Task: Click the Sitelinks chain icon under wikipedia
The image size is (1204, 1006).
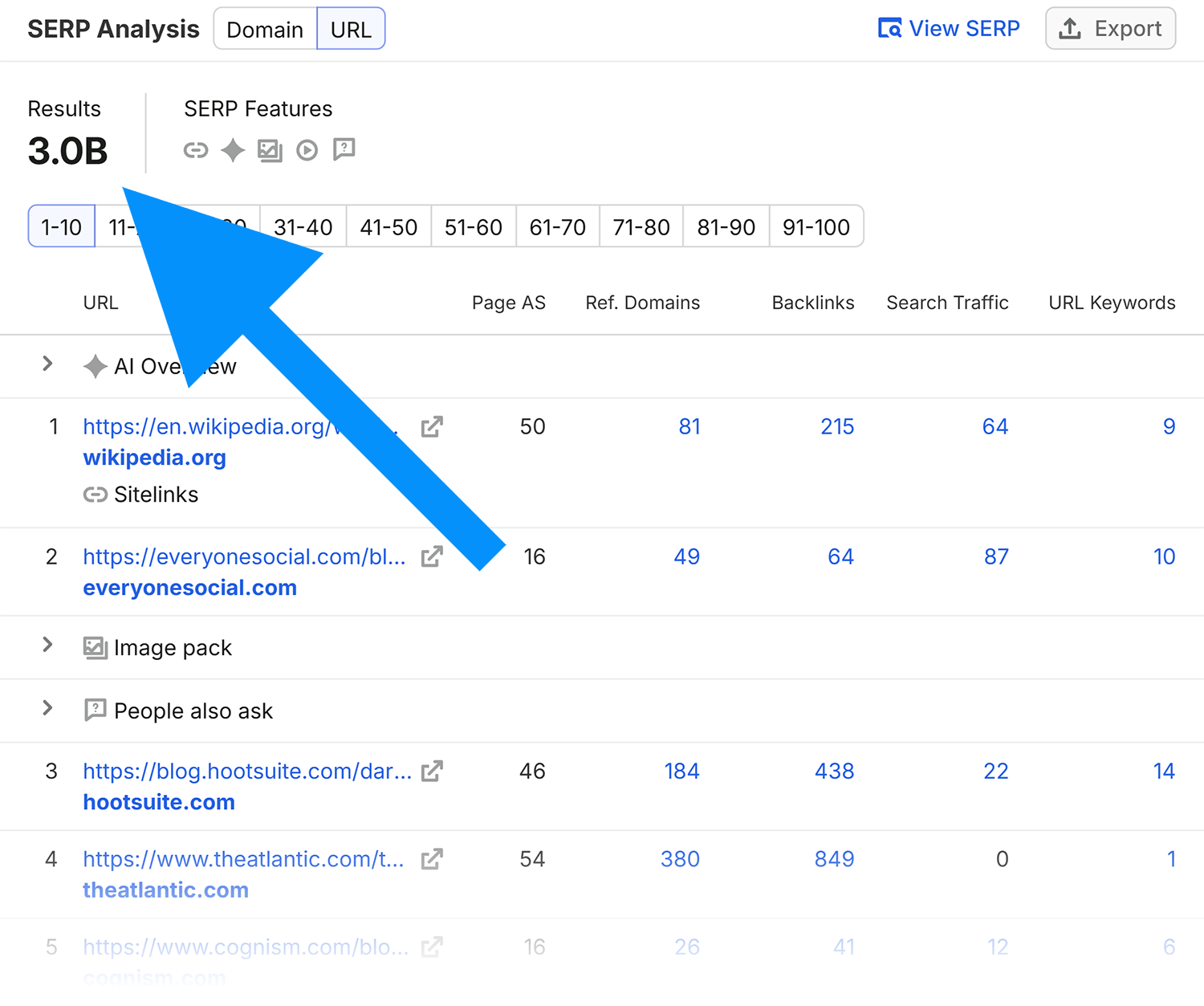Action: pyautogui.click(x=96, y=495)
